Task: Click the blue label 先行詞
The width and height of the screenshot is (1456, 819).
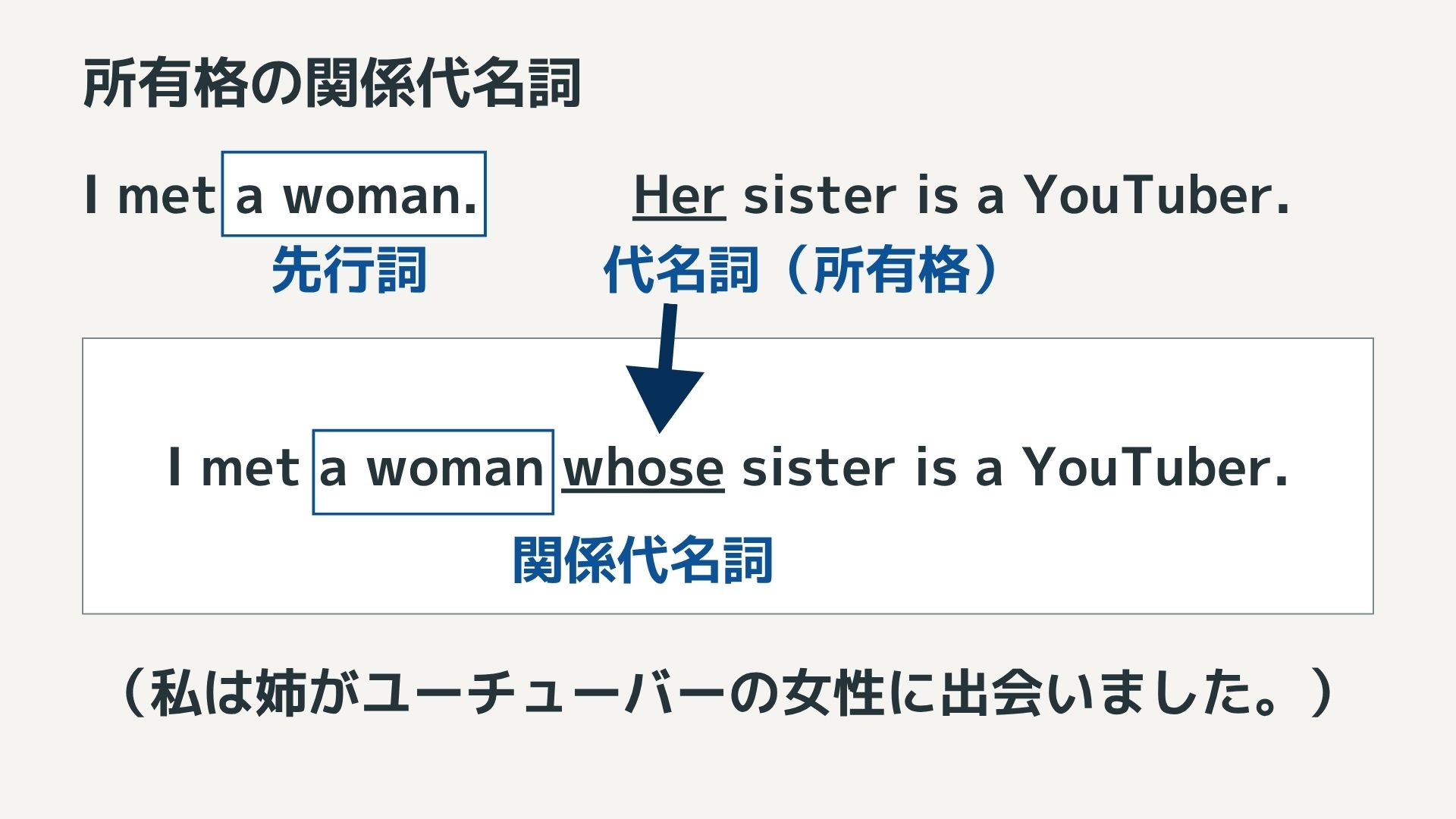Action: (x=349, y=269)
